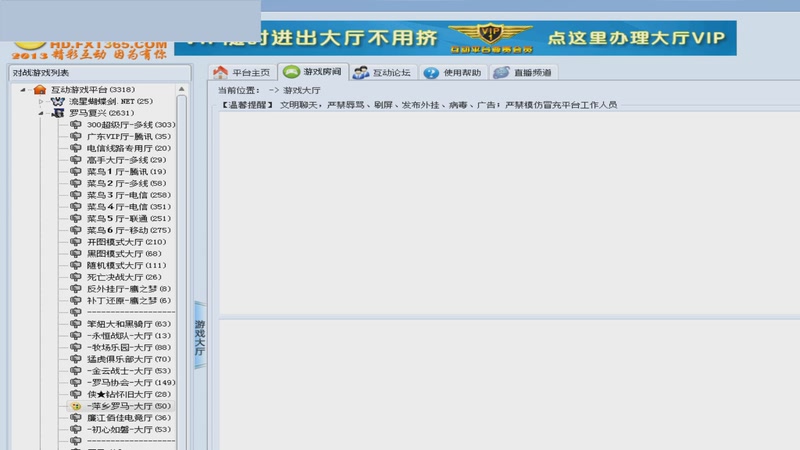Screen dimensions: 800x450
Task: Click the room icon for 菜鸟1厅-腾讯
Action: pos(76,171)
